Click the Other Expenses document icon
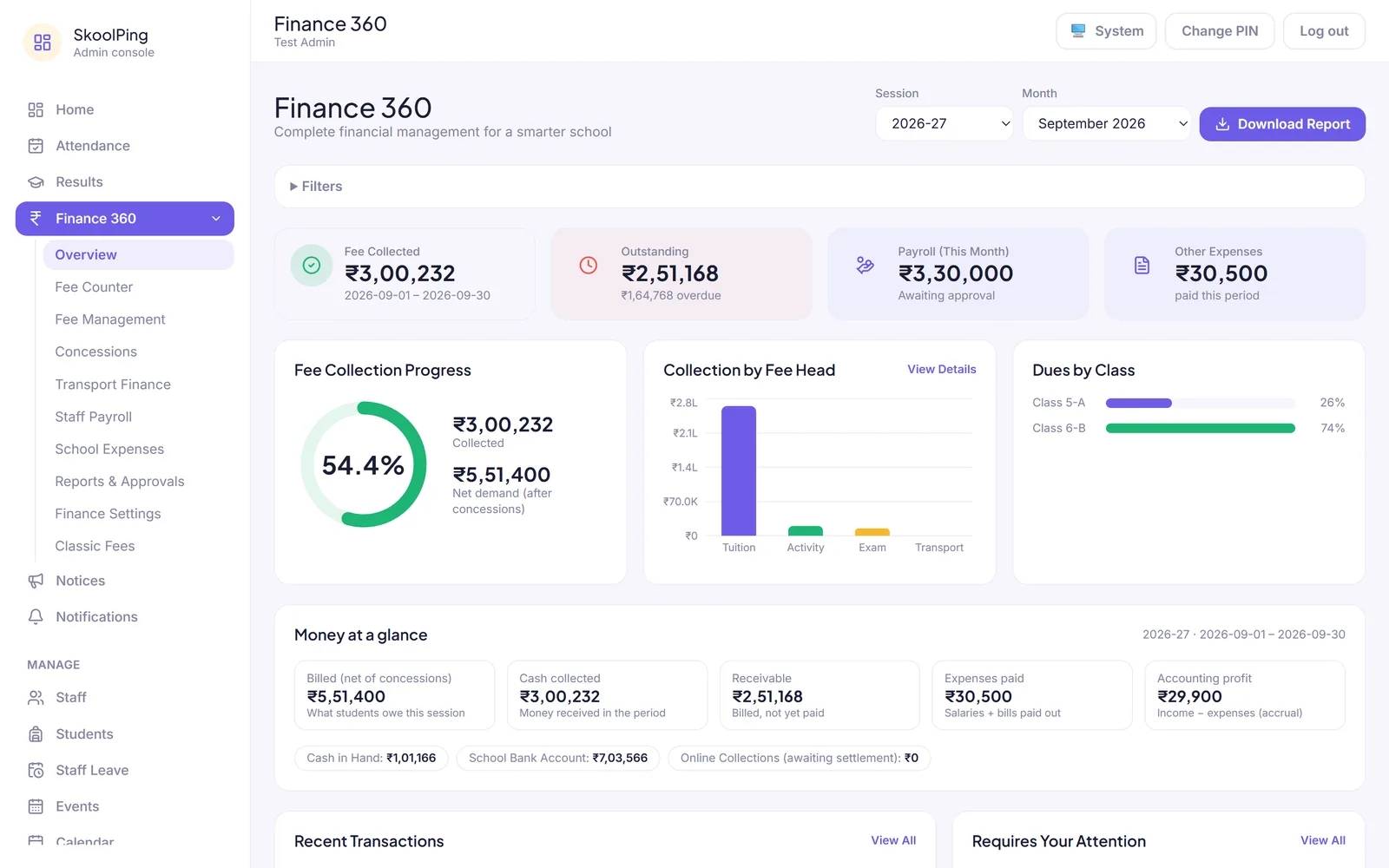 (1142, 266)
